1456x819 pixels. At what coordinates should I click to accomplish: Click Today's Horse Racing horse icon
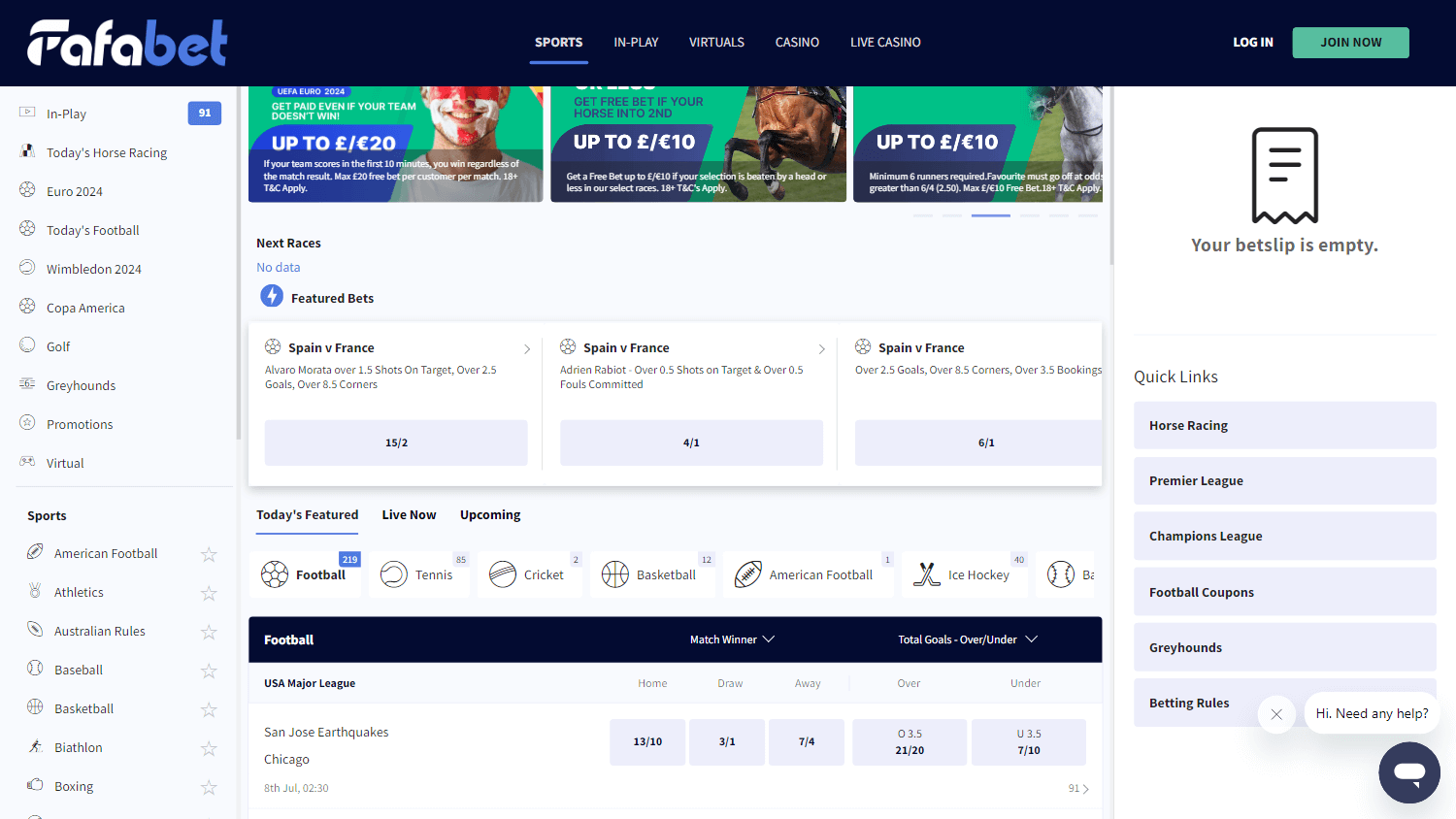pos(27,151)
